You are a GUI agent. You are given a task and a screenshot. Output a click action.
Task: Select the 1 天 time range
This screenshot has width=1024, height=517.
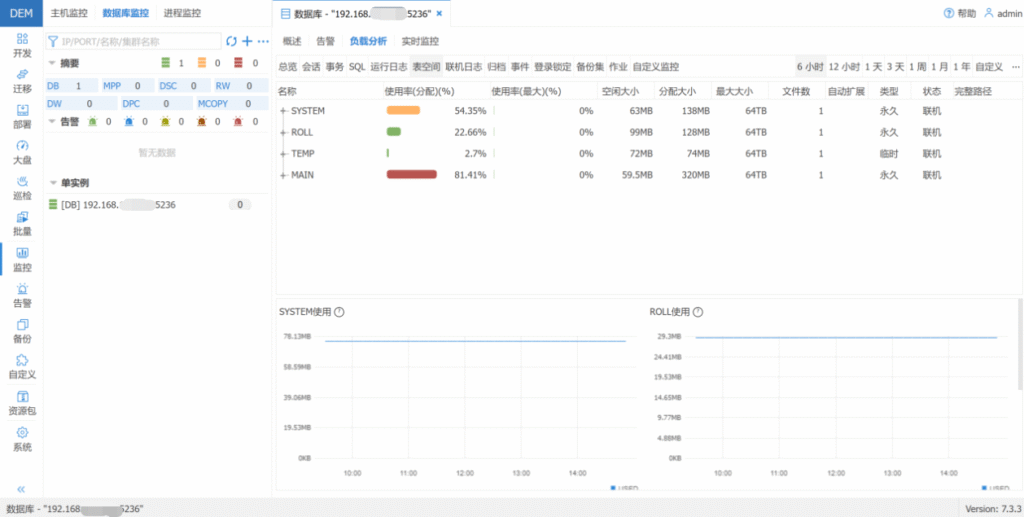(873, 67)
